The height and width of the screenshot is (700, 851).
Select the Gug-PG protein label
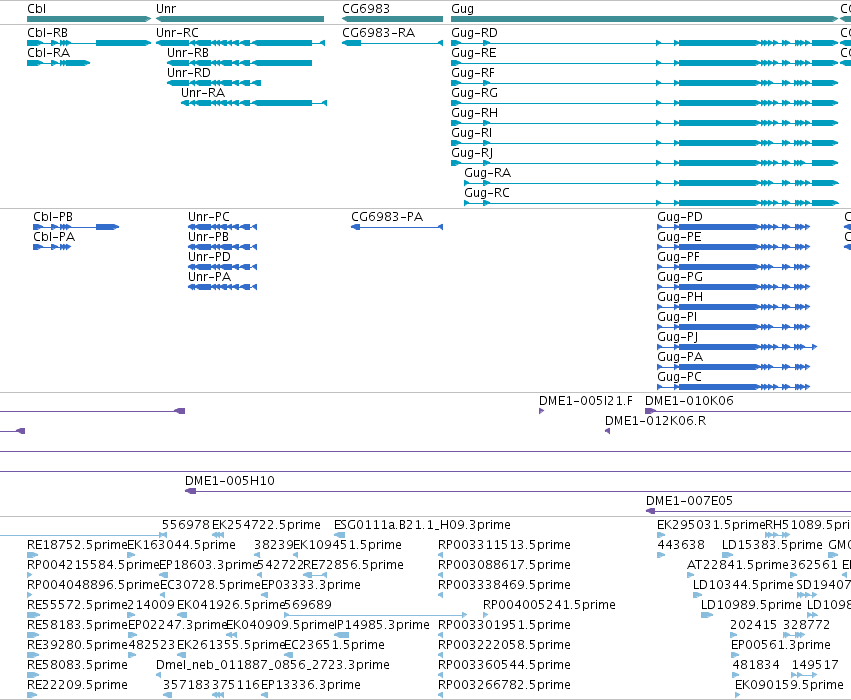click(680, 277)
